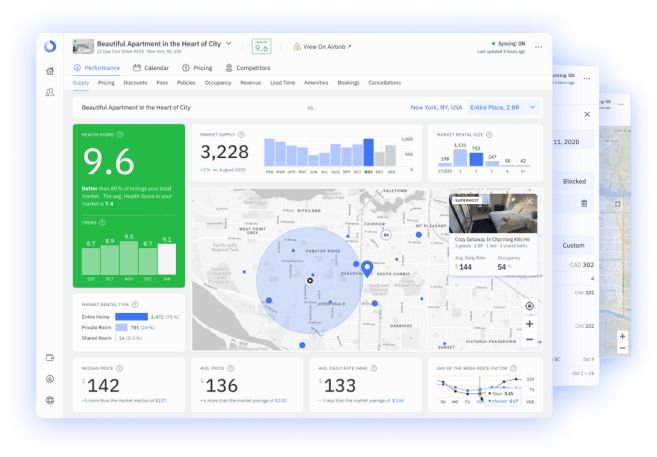Click the $144 market average link
Viewport: 657px width, 457px height.
(x=398, y=401)
